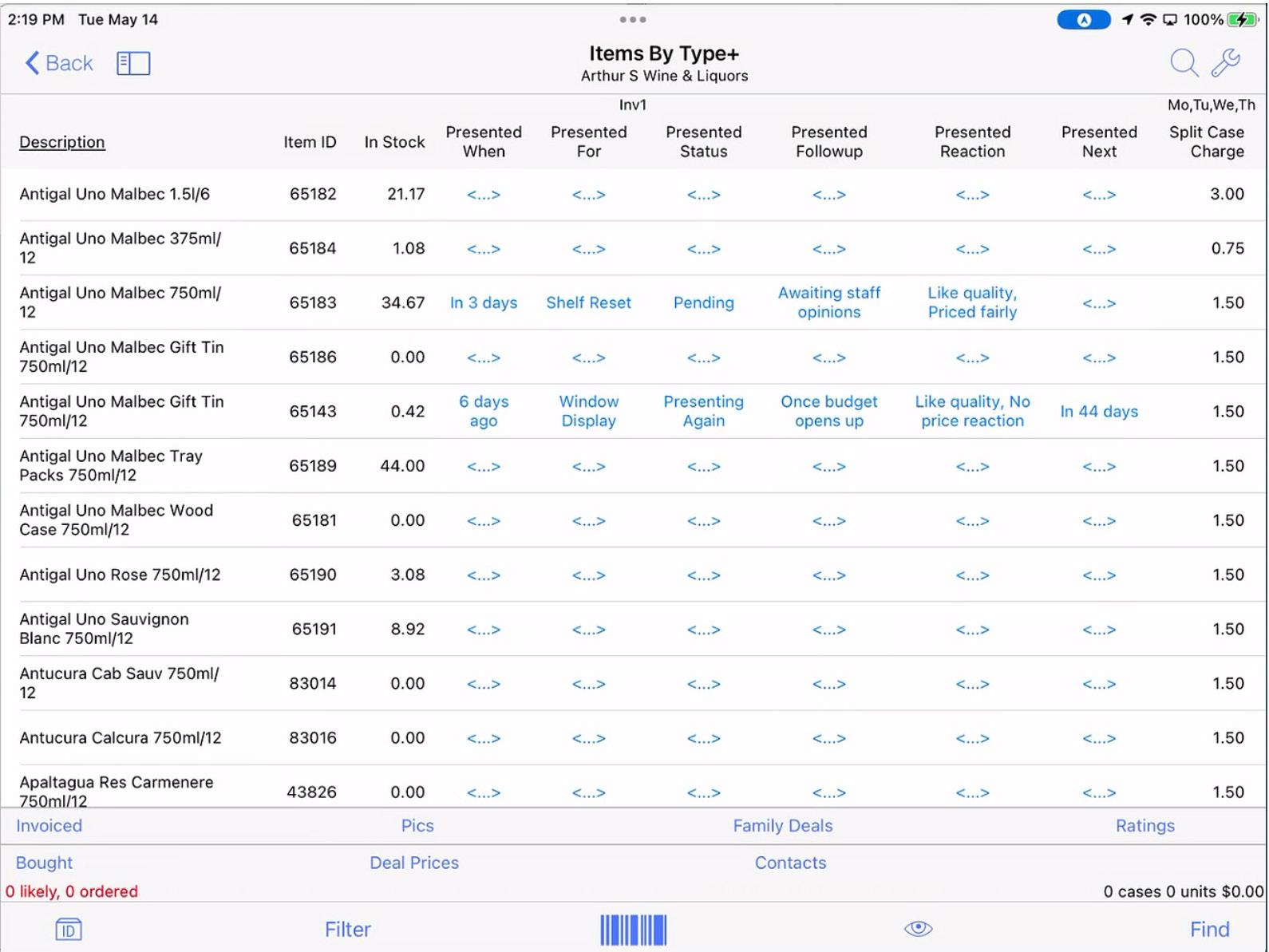Screen dimensions: 1269x952
Task: Switch to the Bought tab
Action: coord(44,863)
